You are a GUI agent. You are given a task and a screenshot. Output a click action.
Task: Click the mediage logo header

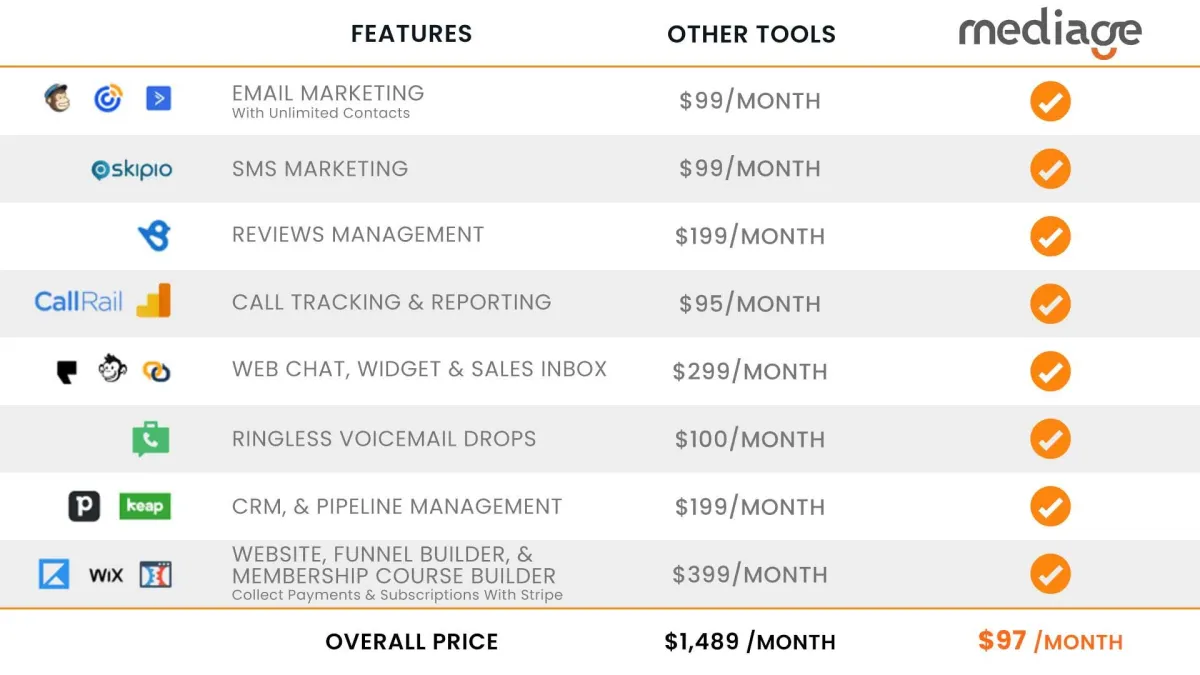(1050, 34)
